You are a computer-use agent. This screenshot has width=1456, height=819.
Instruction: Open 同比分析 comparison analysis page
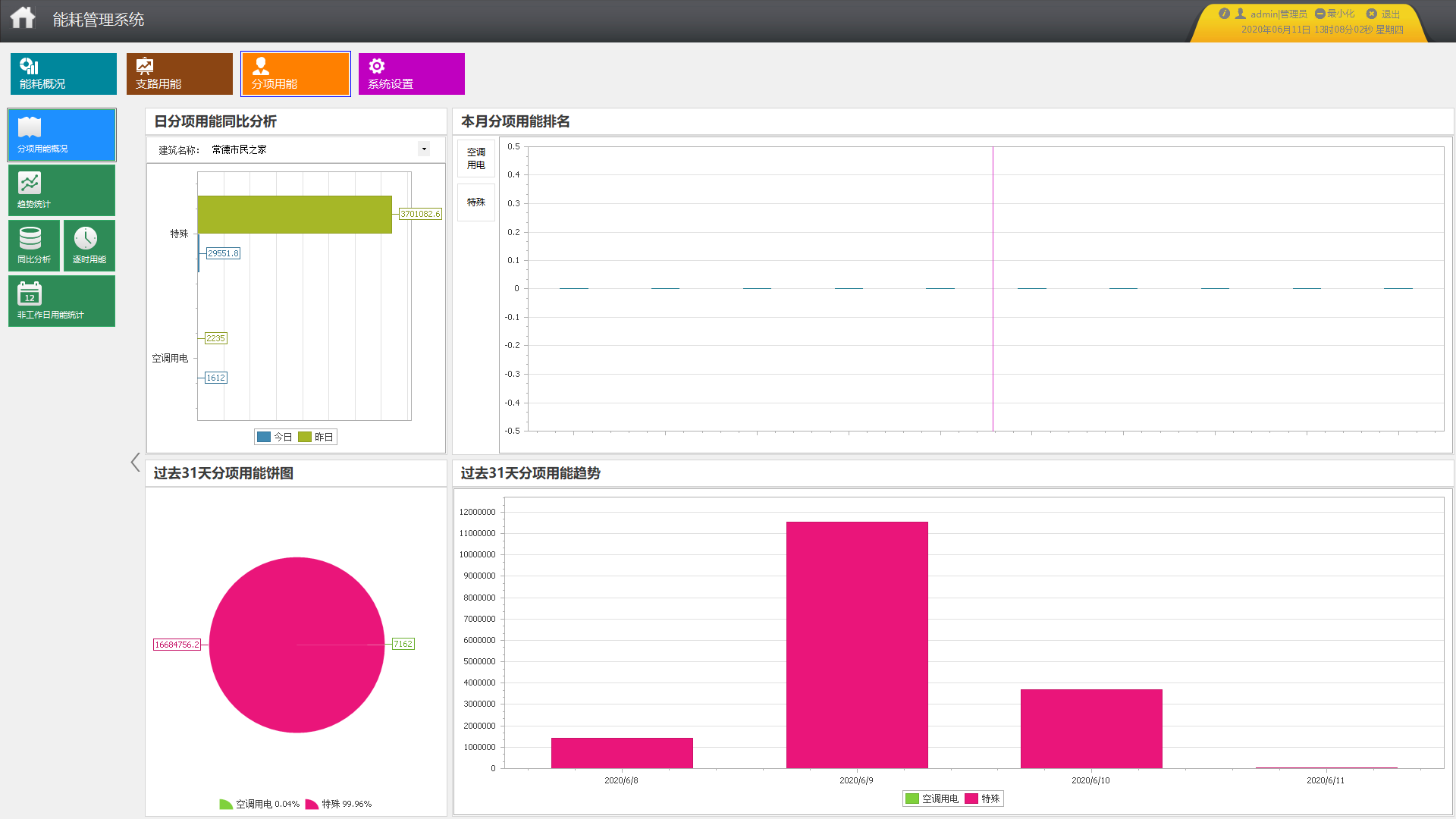pyautogui.click(x=34, y=246)
